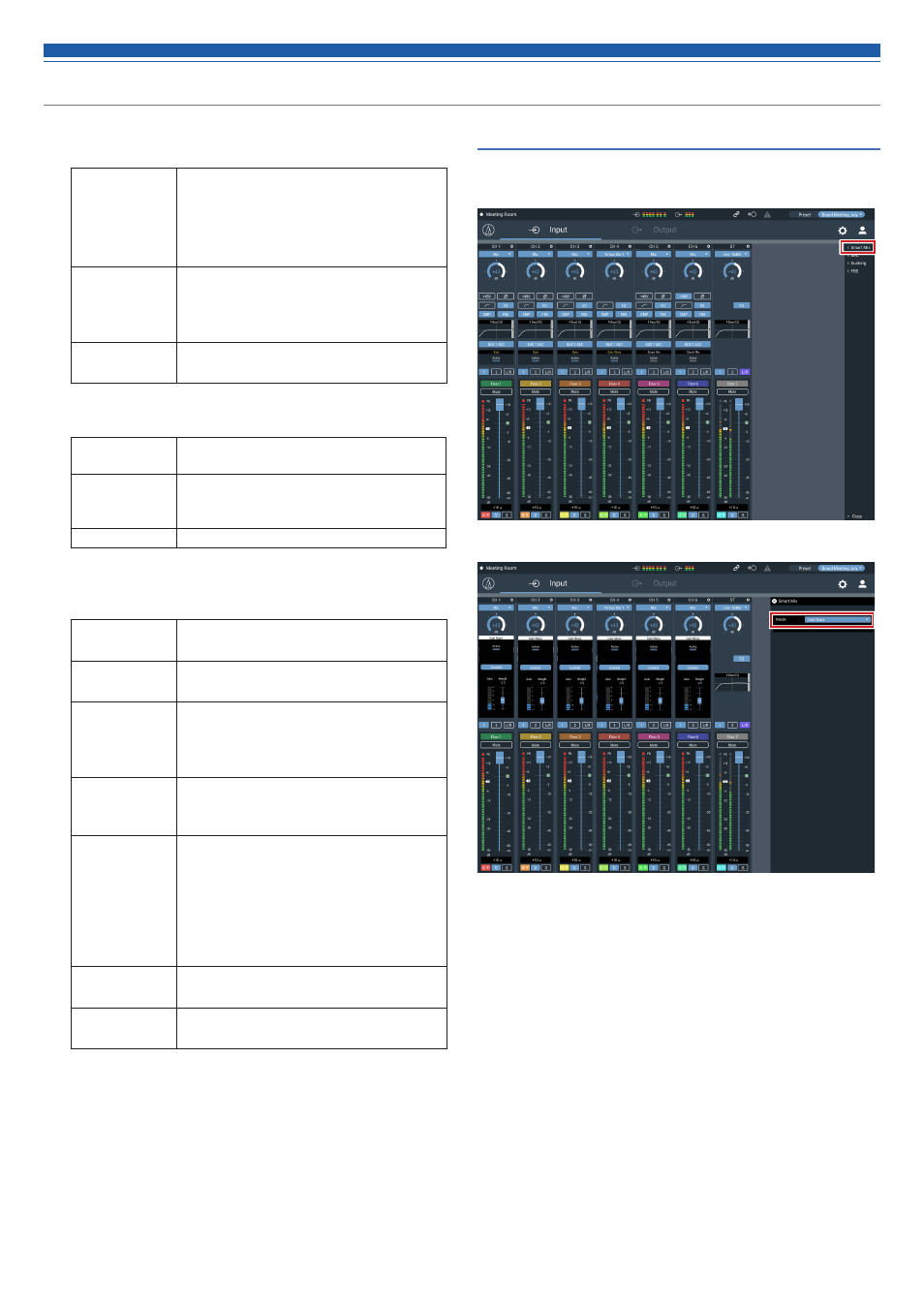
Task: Switch to Output tab in upper mixer
Action: 655,230
